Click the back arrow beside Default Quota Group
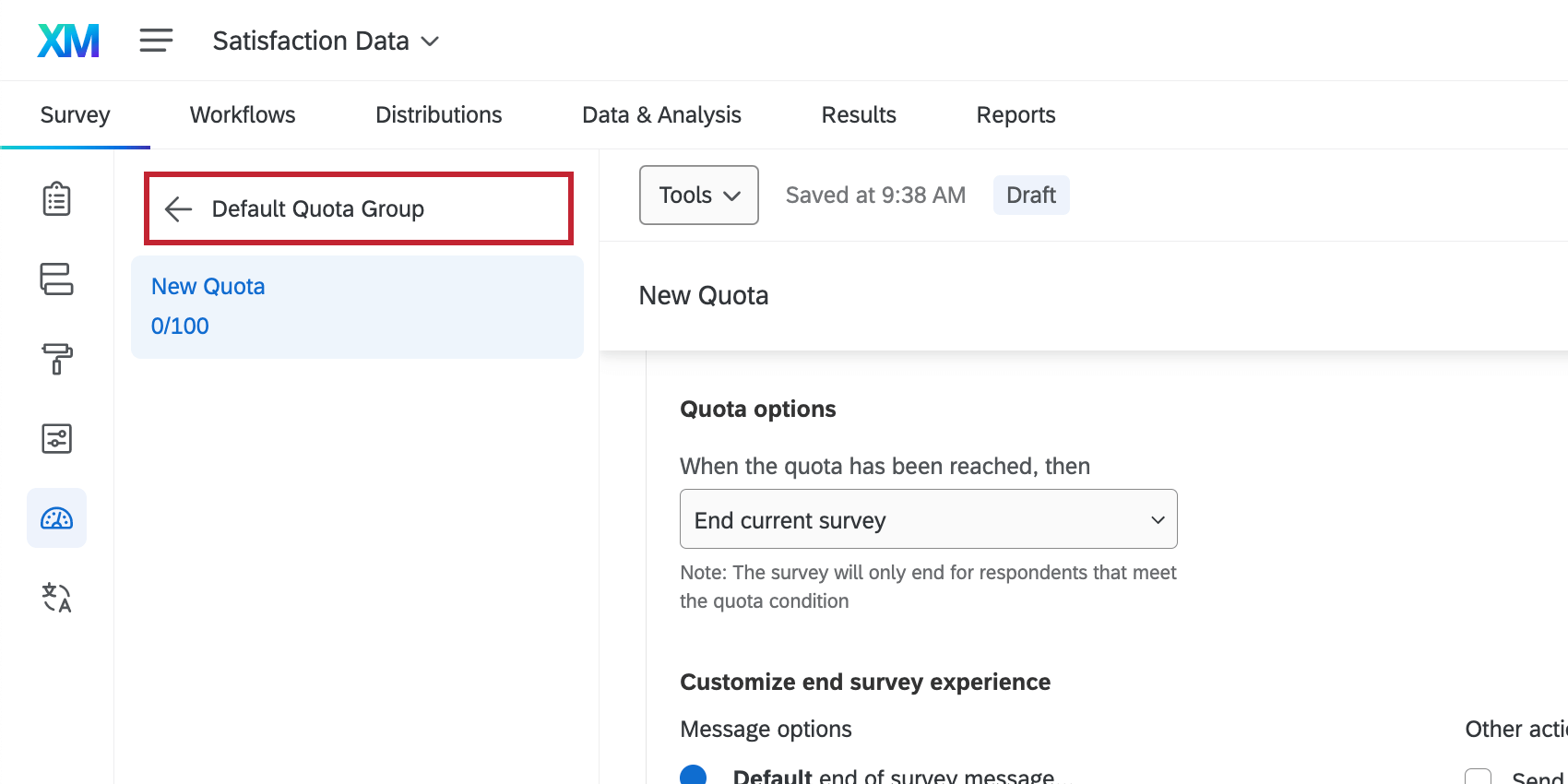Screen dimensions: 1568x784 coord(178,209)
